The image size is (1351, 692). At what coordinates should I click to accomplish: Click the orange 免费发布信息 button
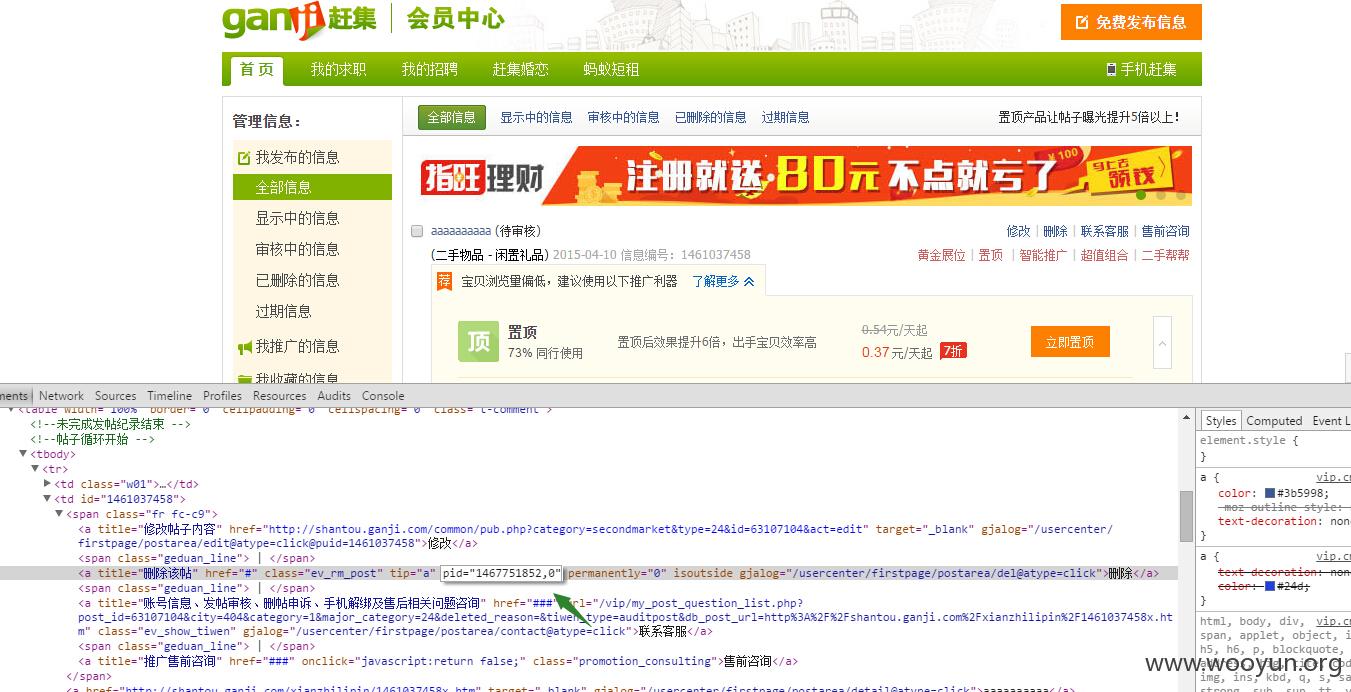pyautogui.click(x=1131, y=22)
